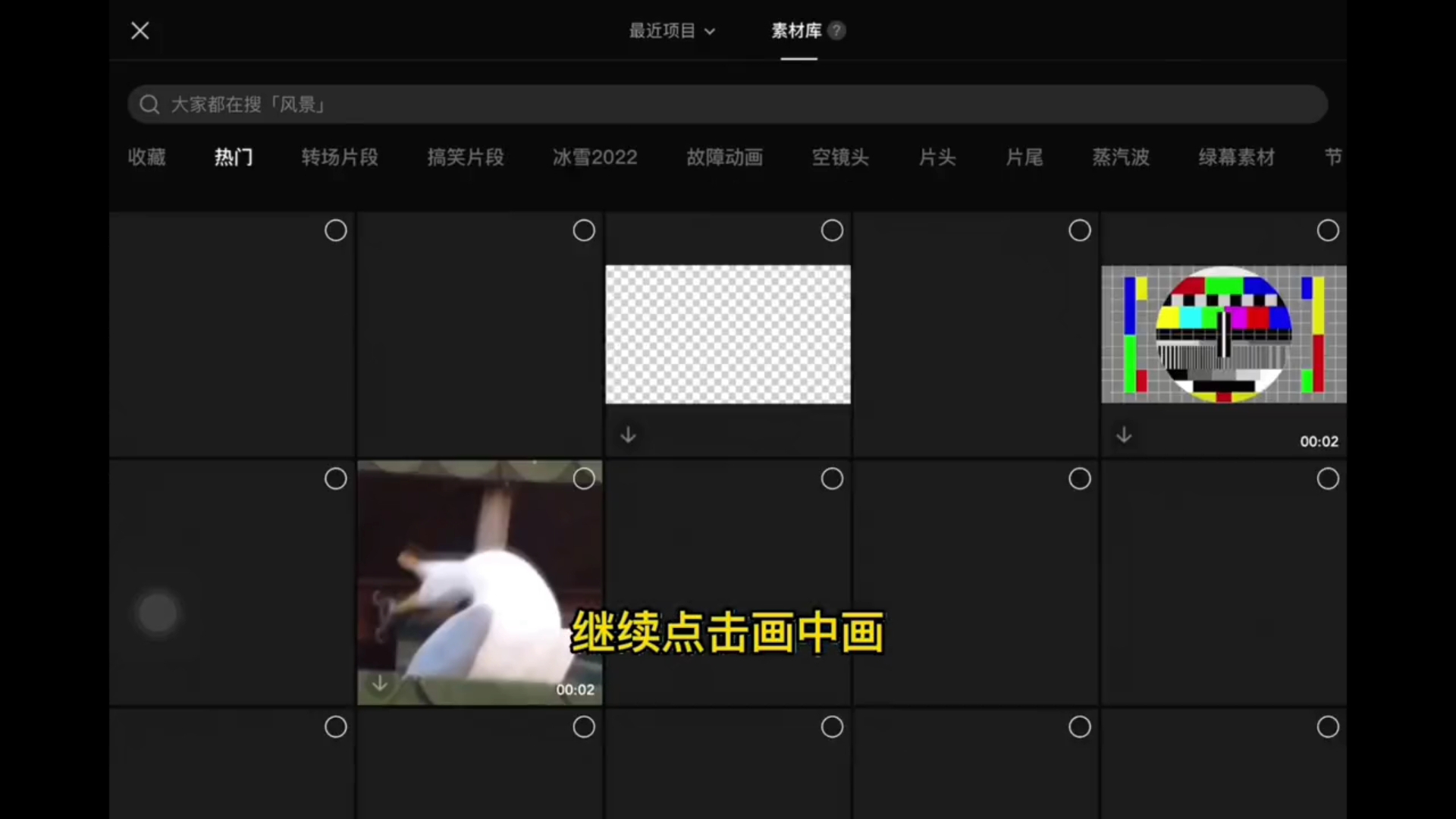
Task: Tick the selection circle of the first top-row cell
Action: point(336,231)
